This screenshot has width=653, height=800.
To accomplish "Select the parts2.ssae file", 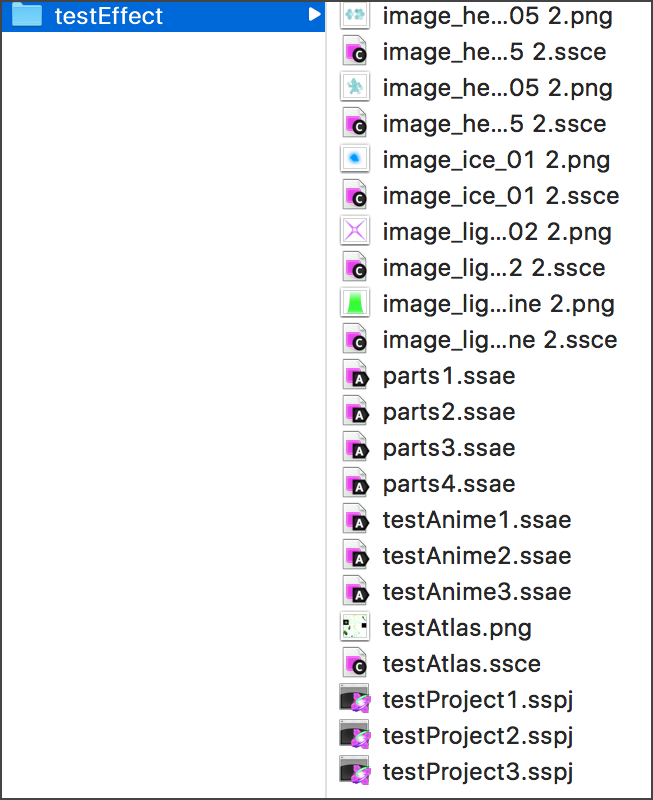I will [x=449, y=412].
